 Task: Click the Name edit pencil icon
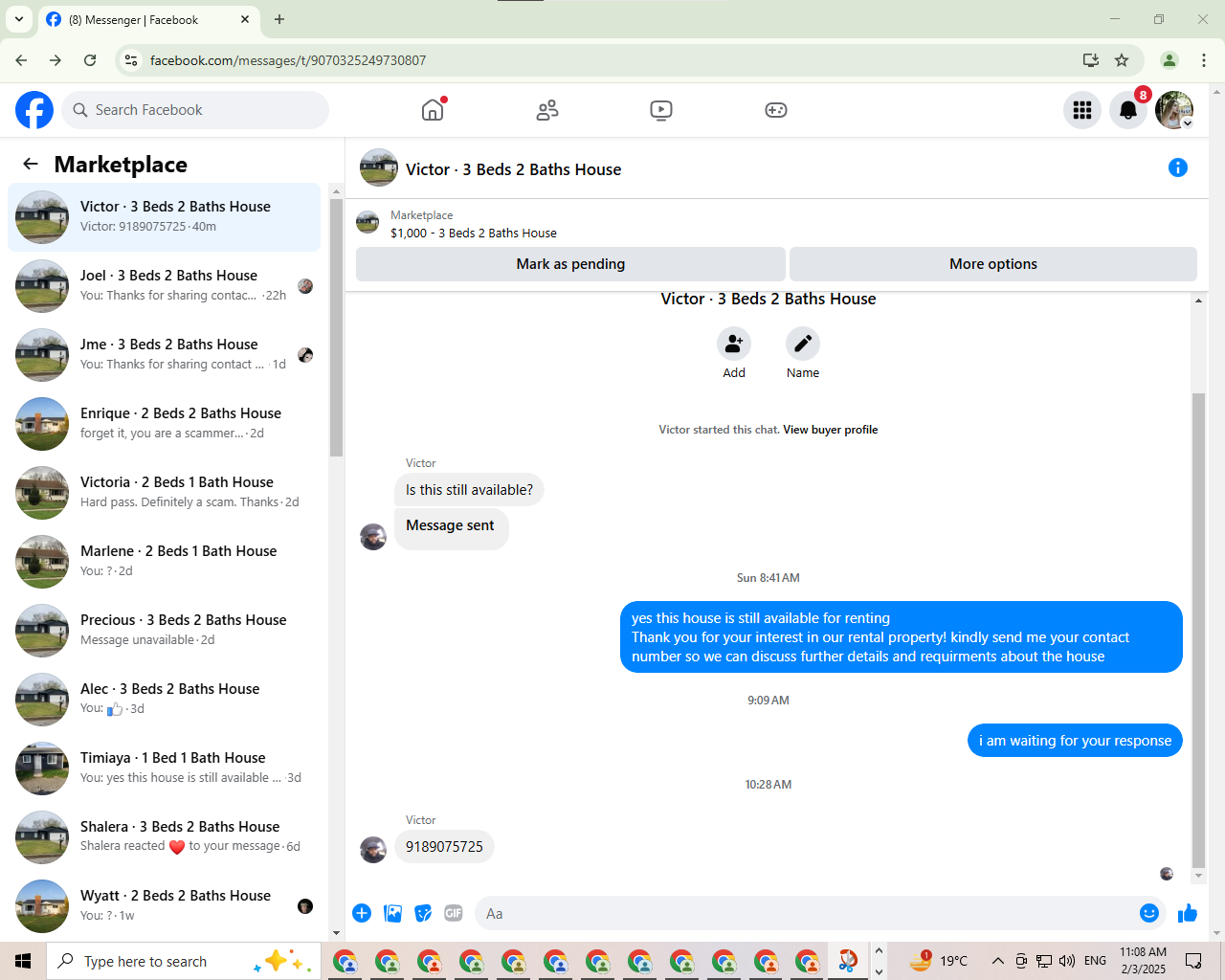(x=803, y=344)
